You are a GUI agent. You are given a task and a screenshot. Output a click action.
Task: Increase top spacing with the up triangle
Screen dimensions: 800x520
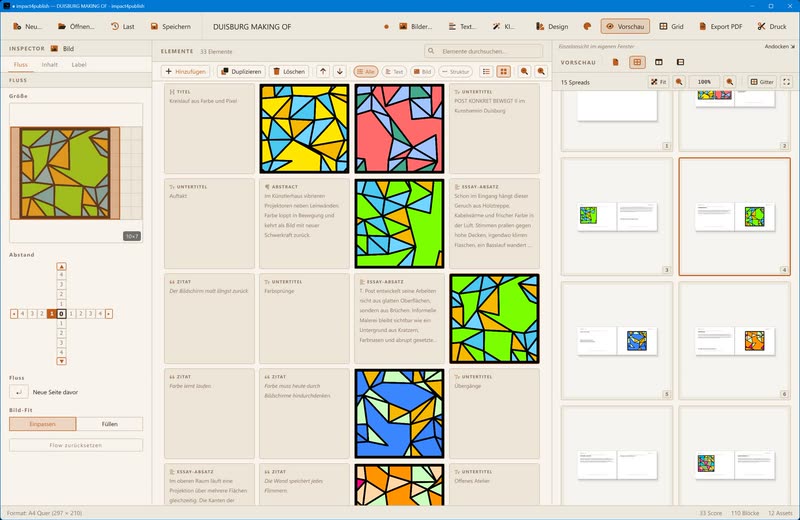(x=61, y=266)
